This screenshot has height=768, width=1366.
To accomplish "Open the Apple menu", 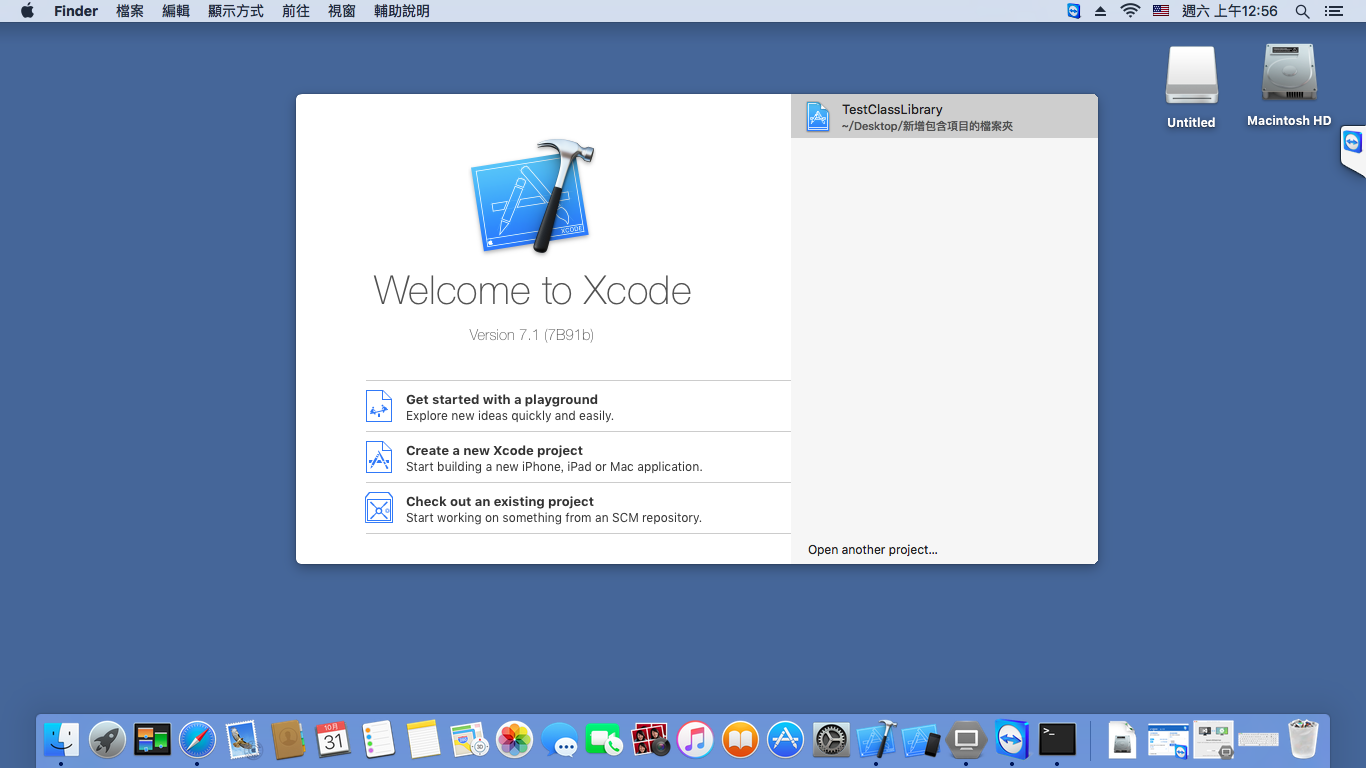I will pos(27,11).
